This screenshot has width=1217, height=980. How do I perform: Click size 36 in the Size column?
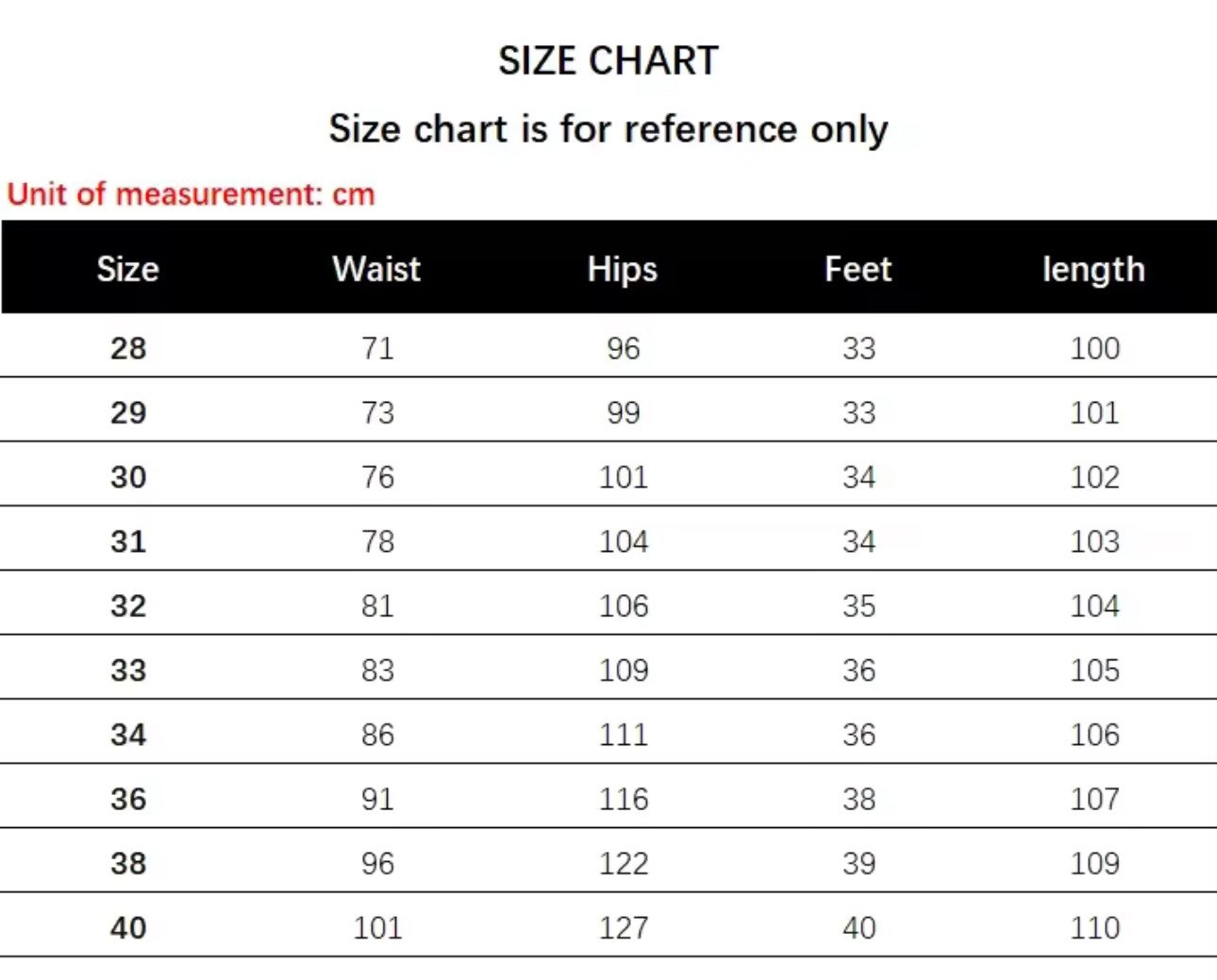pos(128,799)
